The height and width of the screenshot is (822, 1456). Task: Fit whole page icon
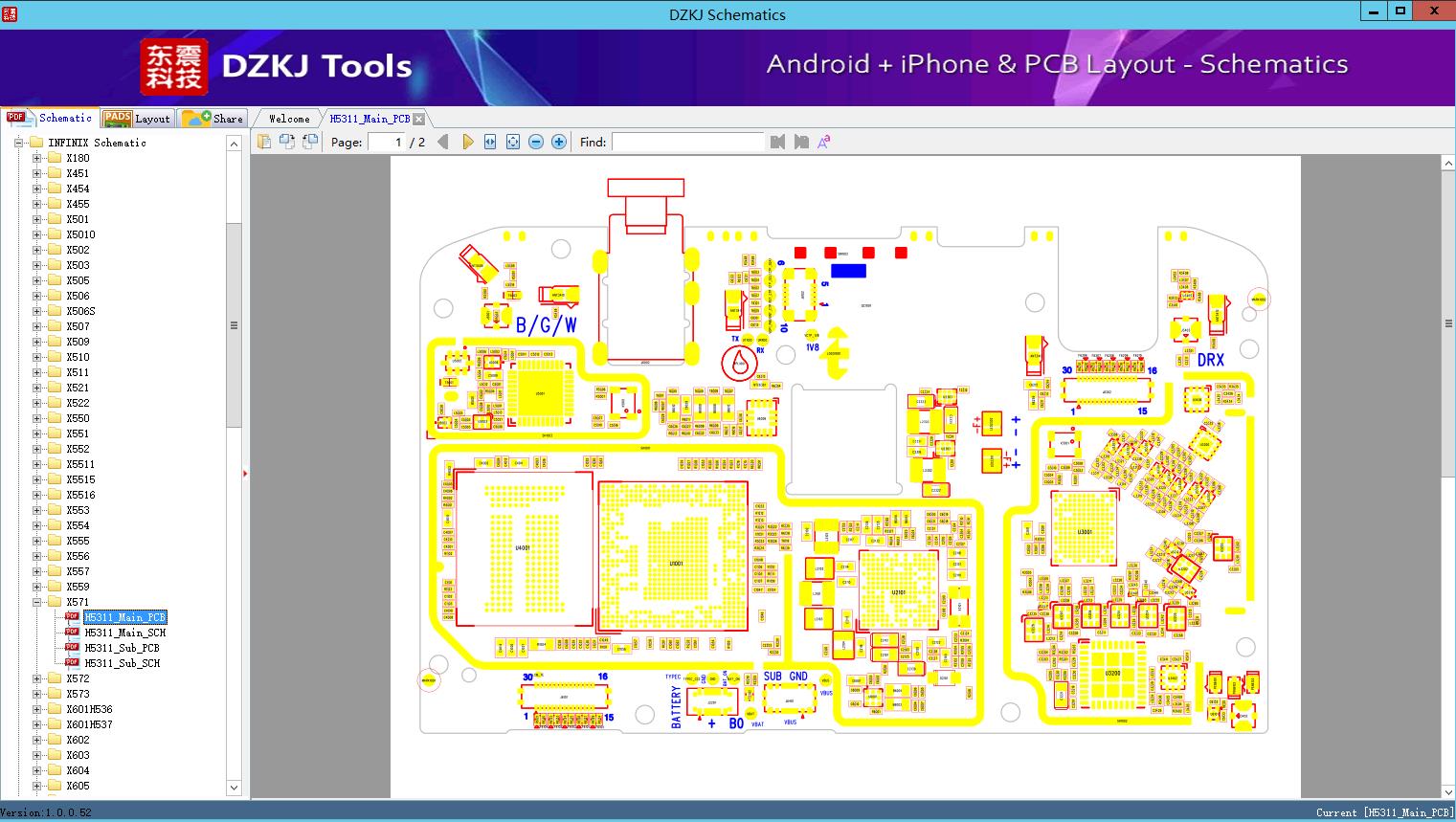pos(513,142)
